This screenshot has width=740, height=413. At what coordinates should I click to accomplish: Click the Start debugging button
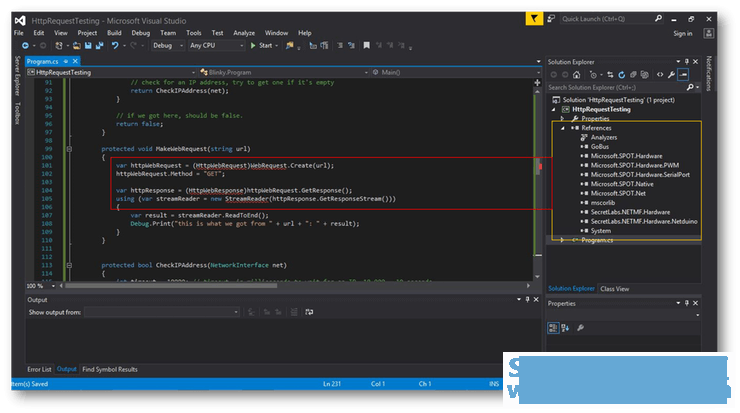tap(263, 46)
